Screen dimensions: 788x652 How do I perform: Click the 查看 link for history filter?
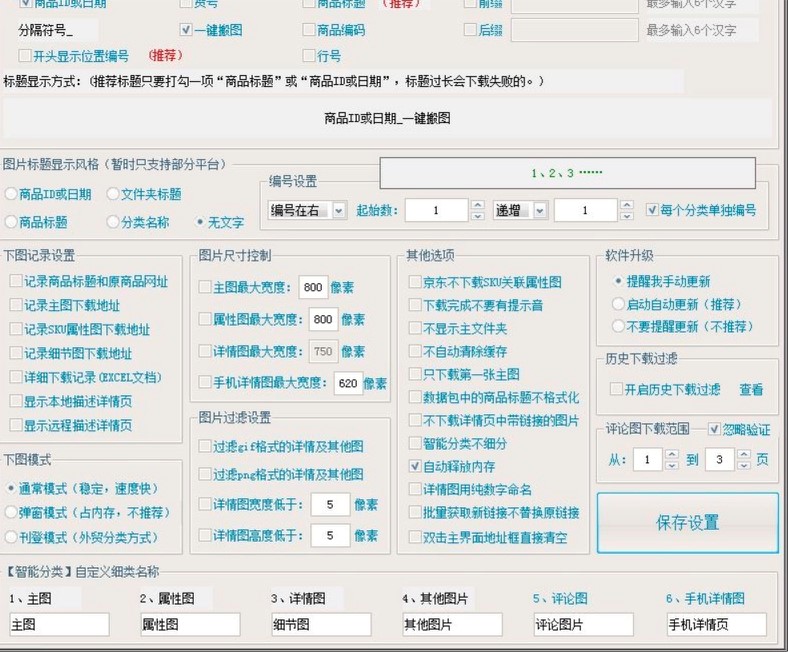click(x=750, y=390)
